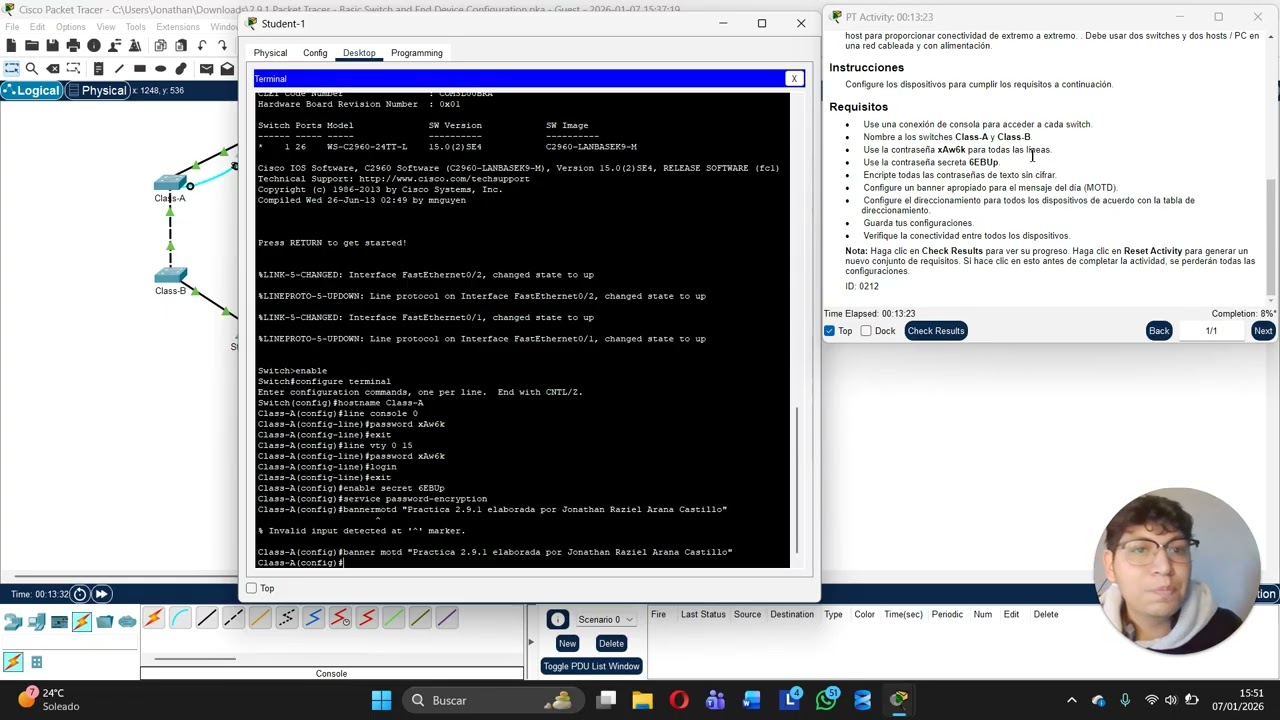Image resolution: width=1280 pixels, height=720 pixels.
Task: Open the Options menu
Action: (70, 27)
